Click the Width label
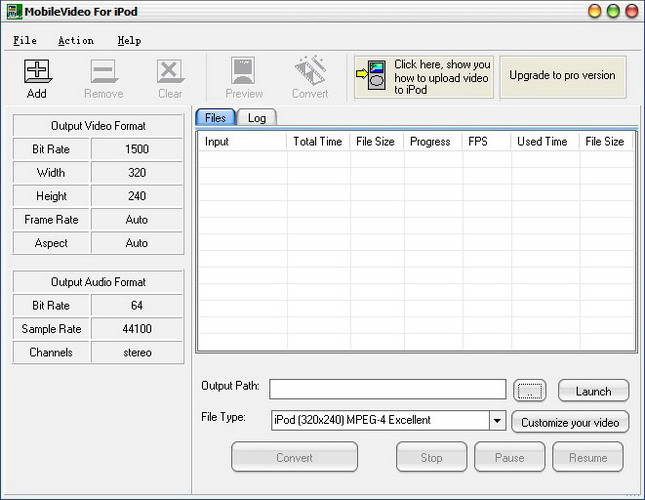645x500 pixels. 51,173
